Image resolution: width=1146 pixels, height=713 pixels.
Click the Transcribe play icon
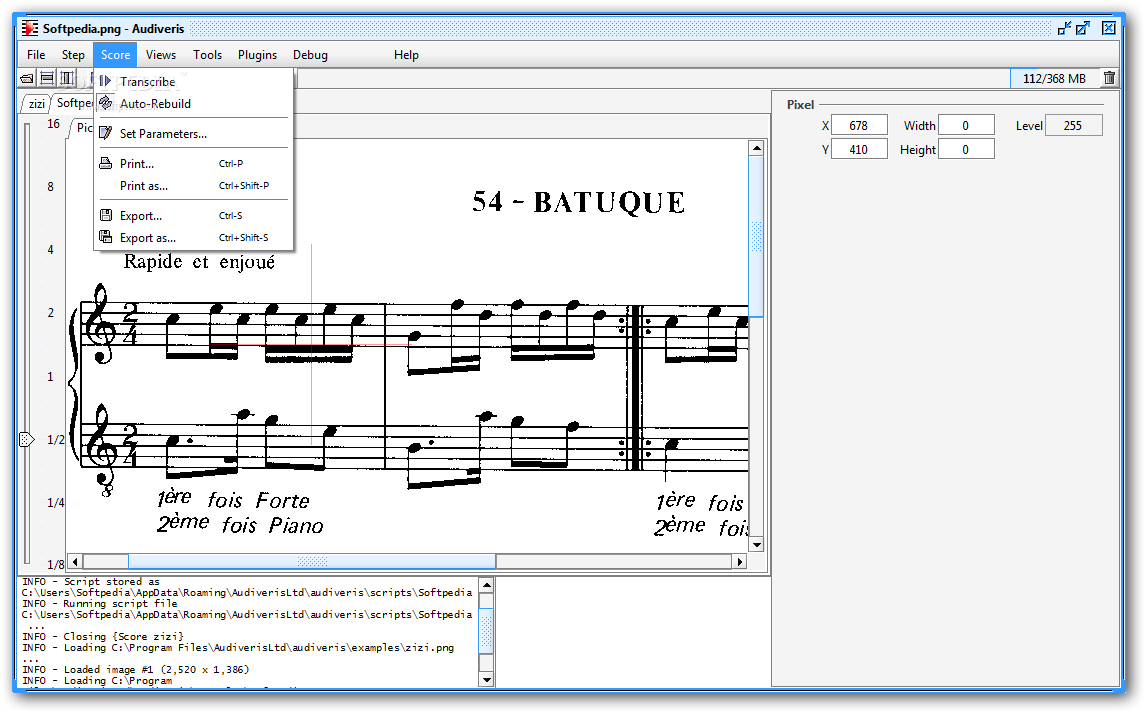coord(105,81)
